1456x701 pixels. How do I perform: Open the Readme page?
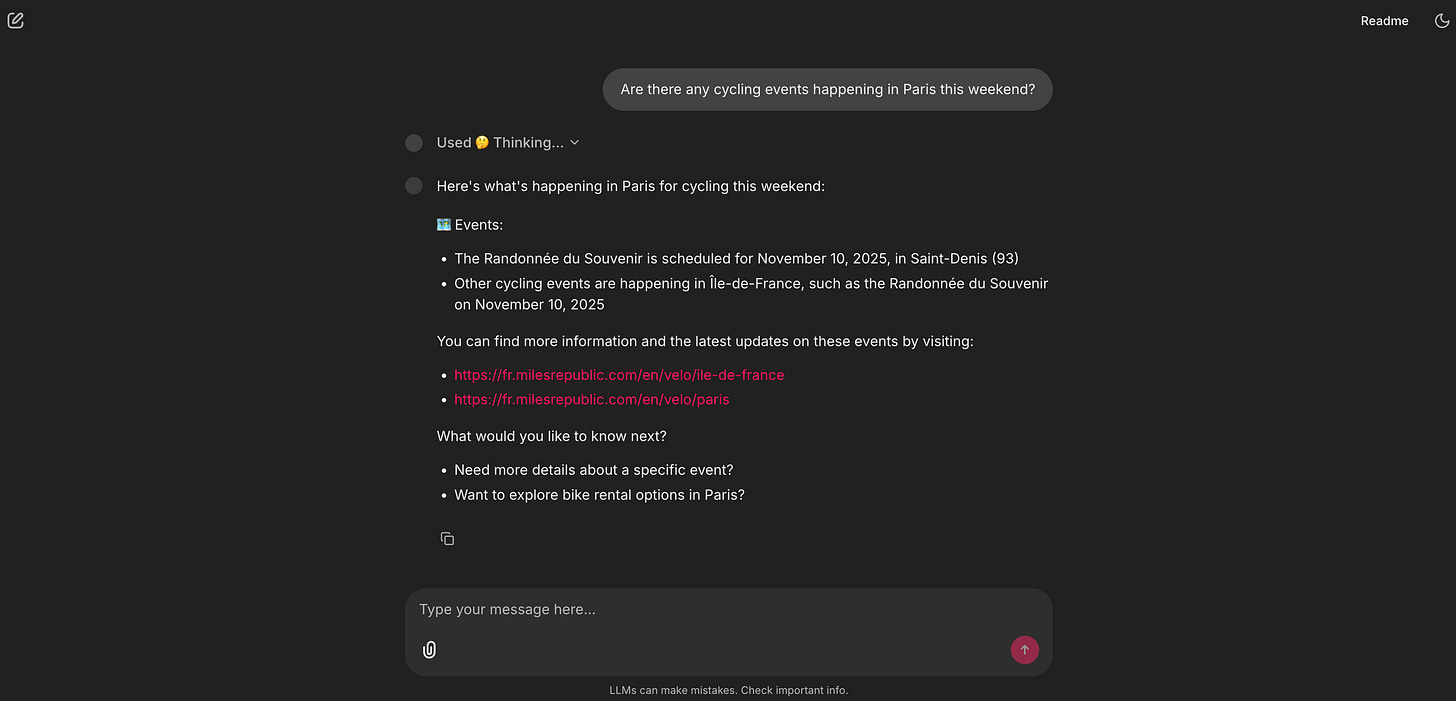click(1384, 20)
